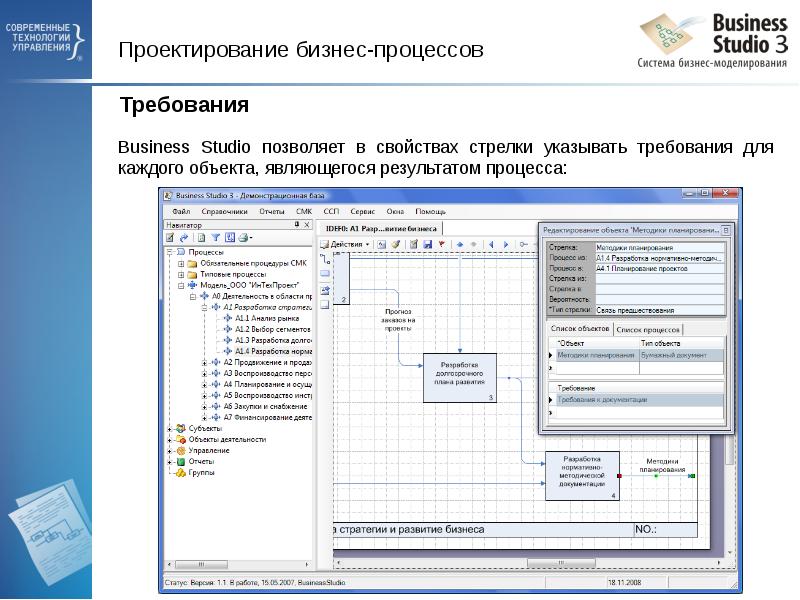Select the Бумажный документ cell

[681, 355]
